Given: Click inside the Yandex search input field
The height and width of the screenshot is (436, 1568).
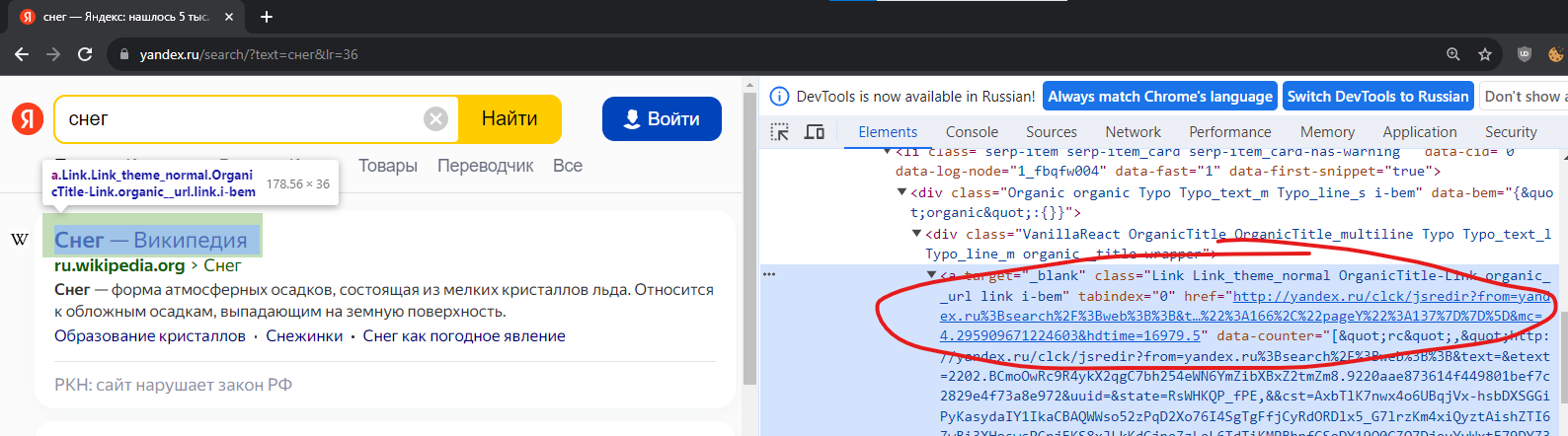Looking at the screenshot, I should (x=237, y=119).
